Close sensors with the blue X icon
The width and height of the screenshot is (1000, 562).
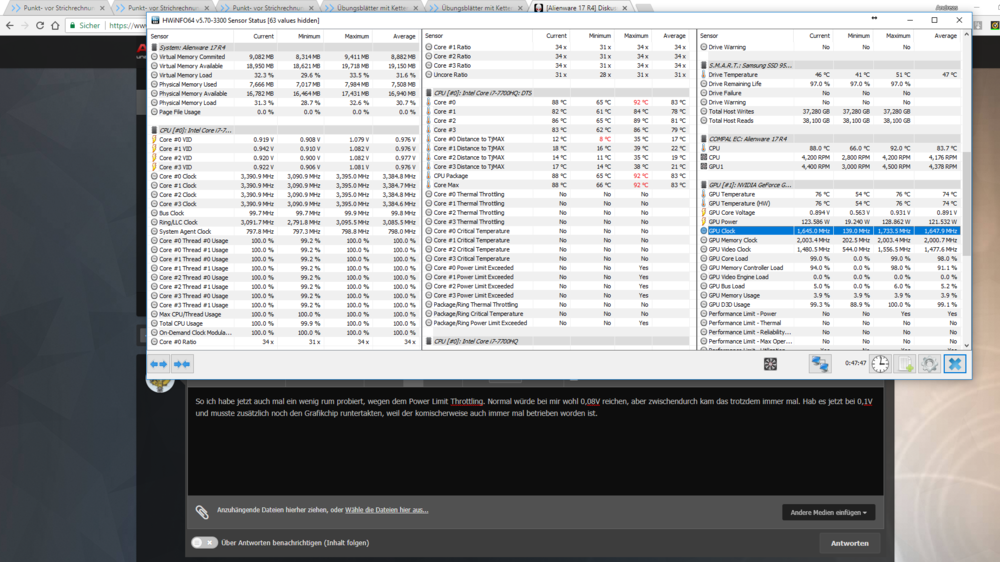tap(955, 364)
